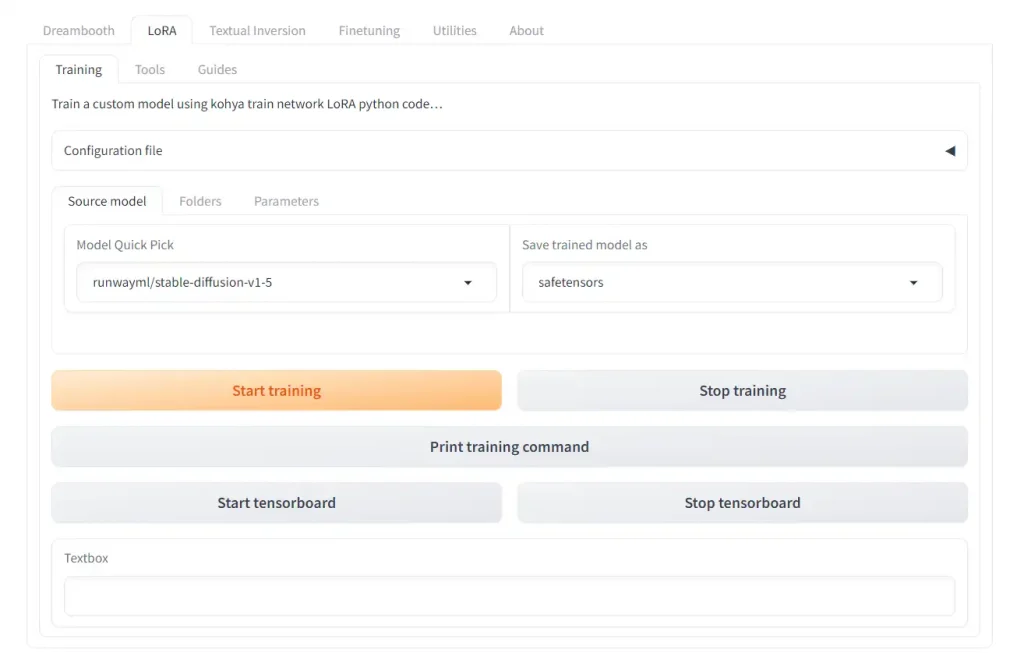
Task: Open the Utilities tab
Action: [454, 31]
